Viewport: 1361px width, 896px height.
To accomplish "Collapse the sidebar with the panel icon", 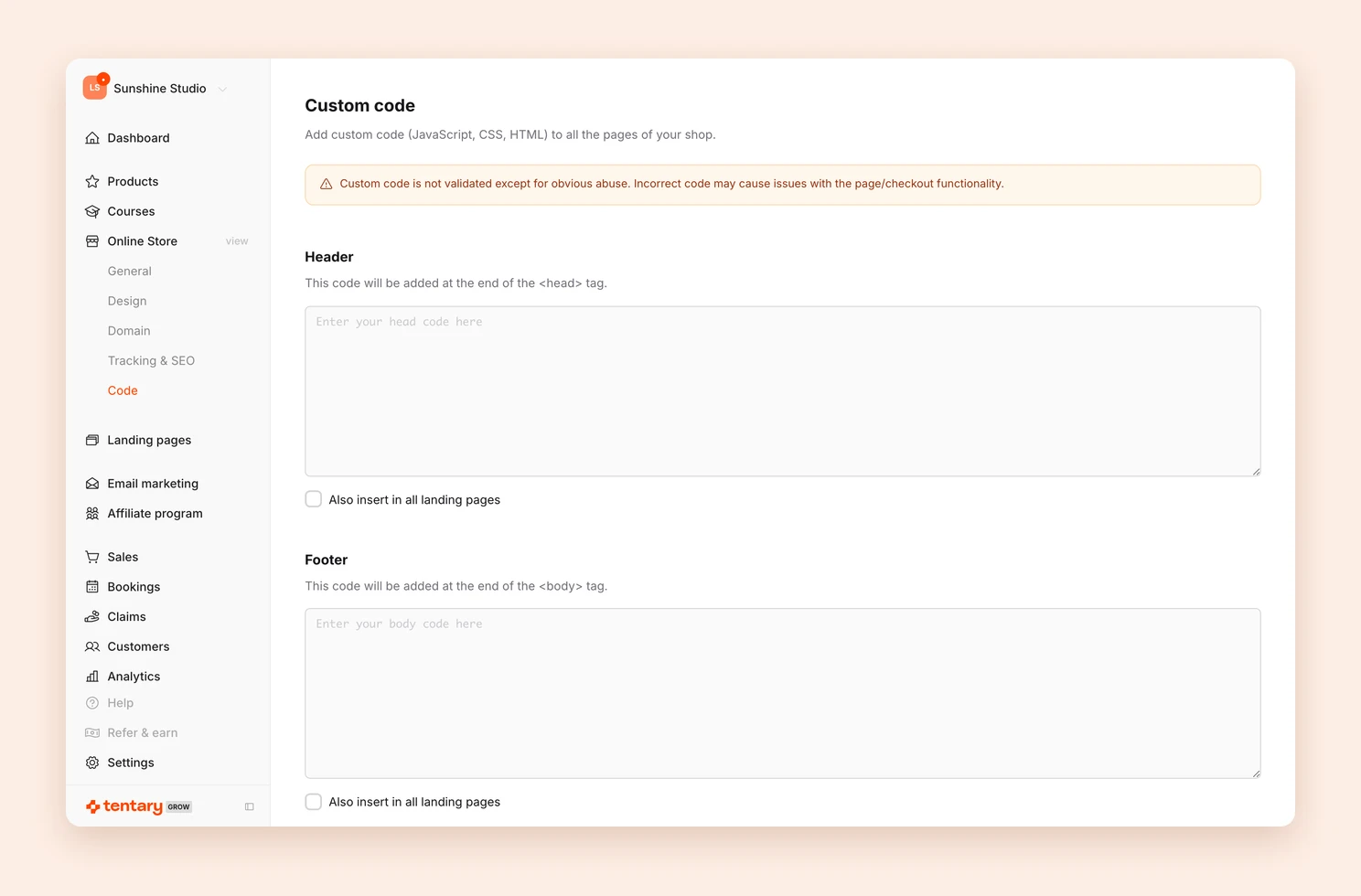I will (250, 806).
